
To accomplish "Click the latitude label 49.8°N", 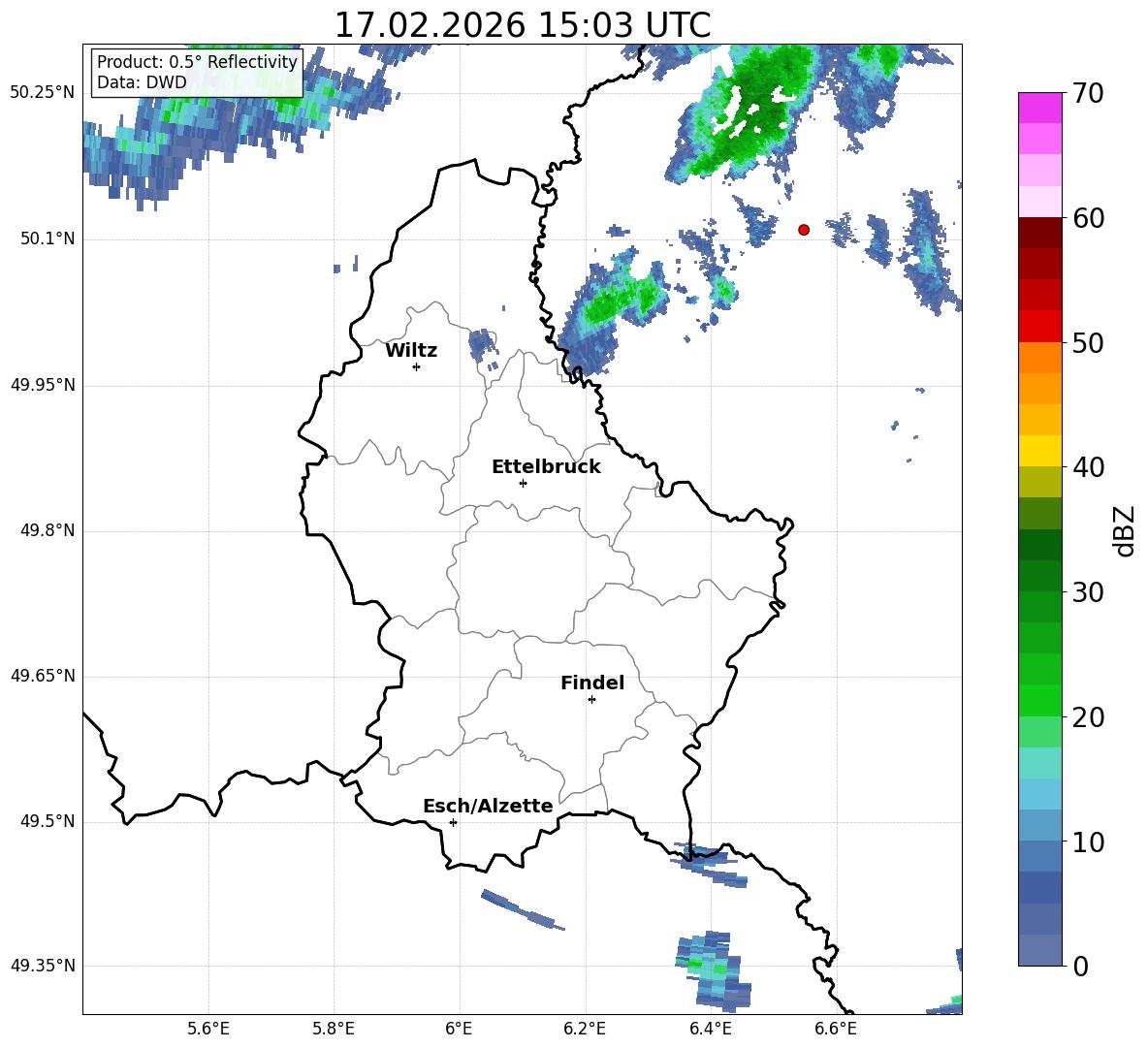I will point(48,530).
